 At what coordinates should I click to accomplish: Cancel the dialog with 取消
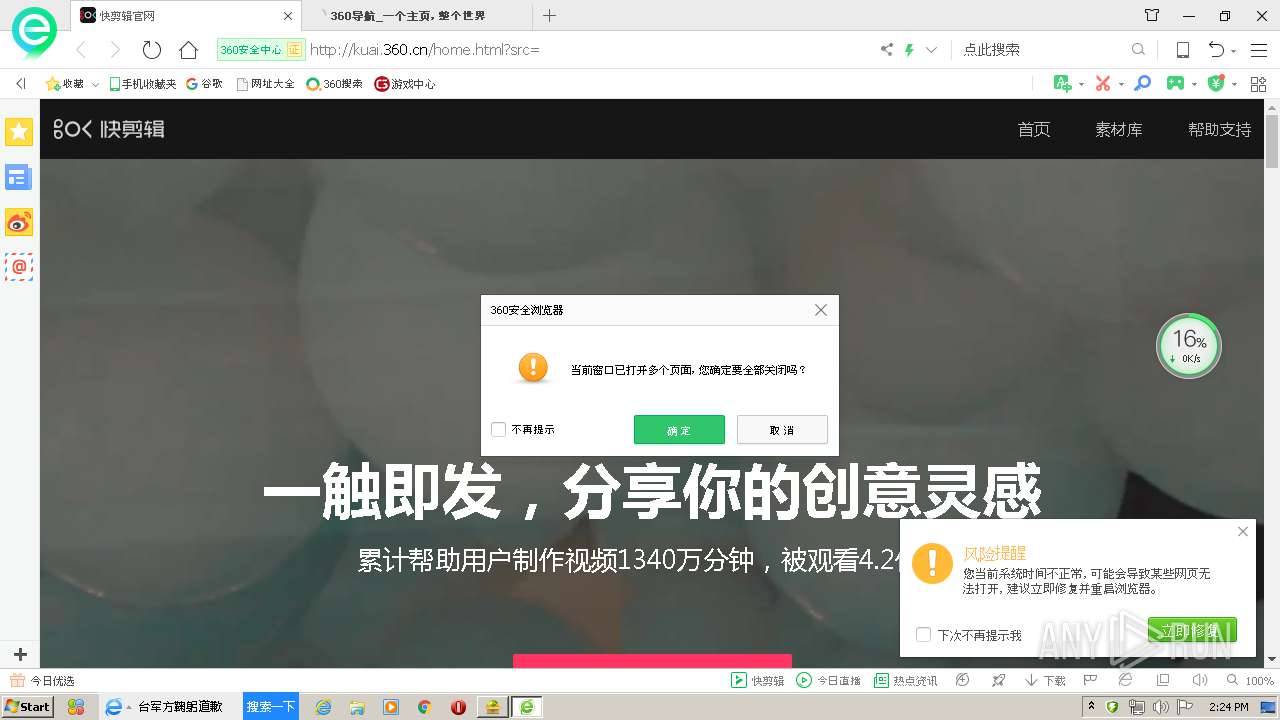click(782, 429)
